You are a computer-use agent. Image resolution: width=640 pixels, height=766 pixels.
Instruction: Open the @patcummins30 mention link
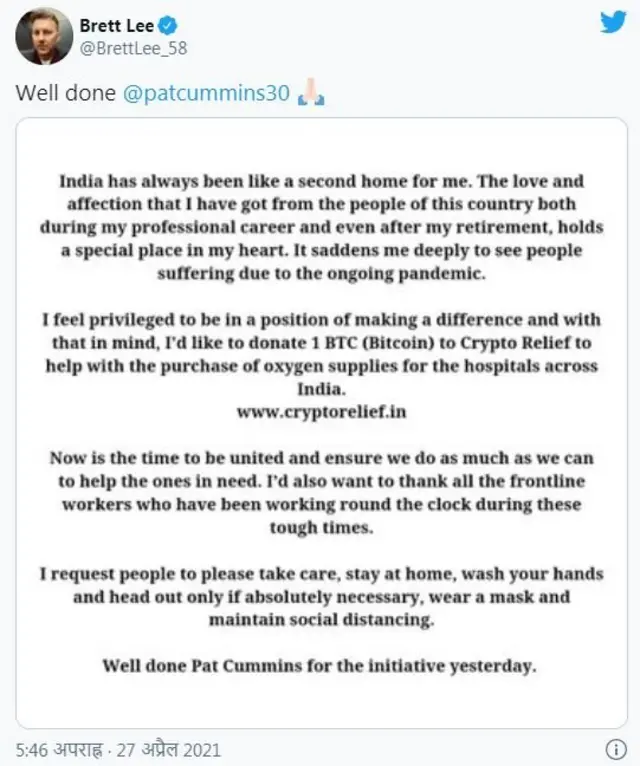click(x=206, y=92)
